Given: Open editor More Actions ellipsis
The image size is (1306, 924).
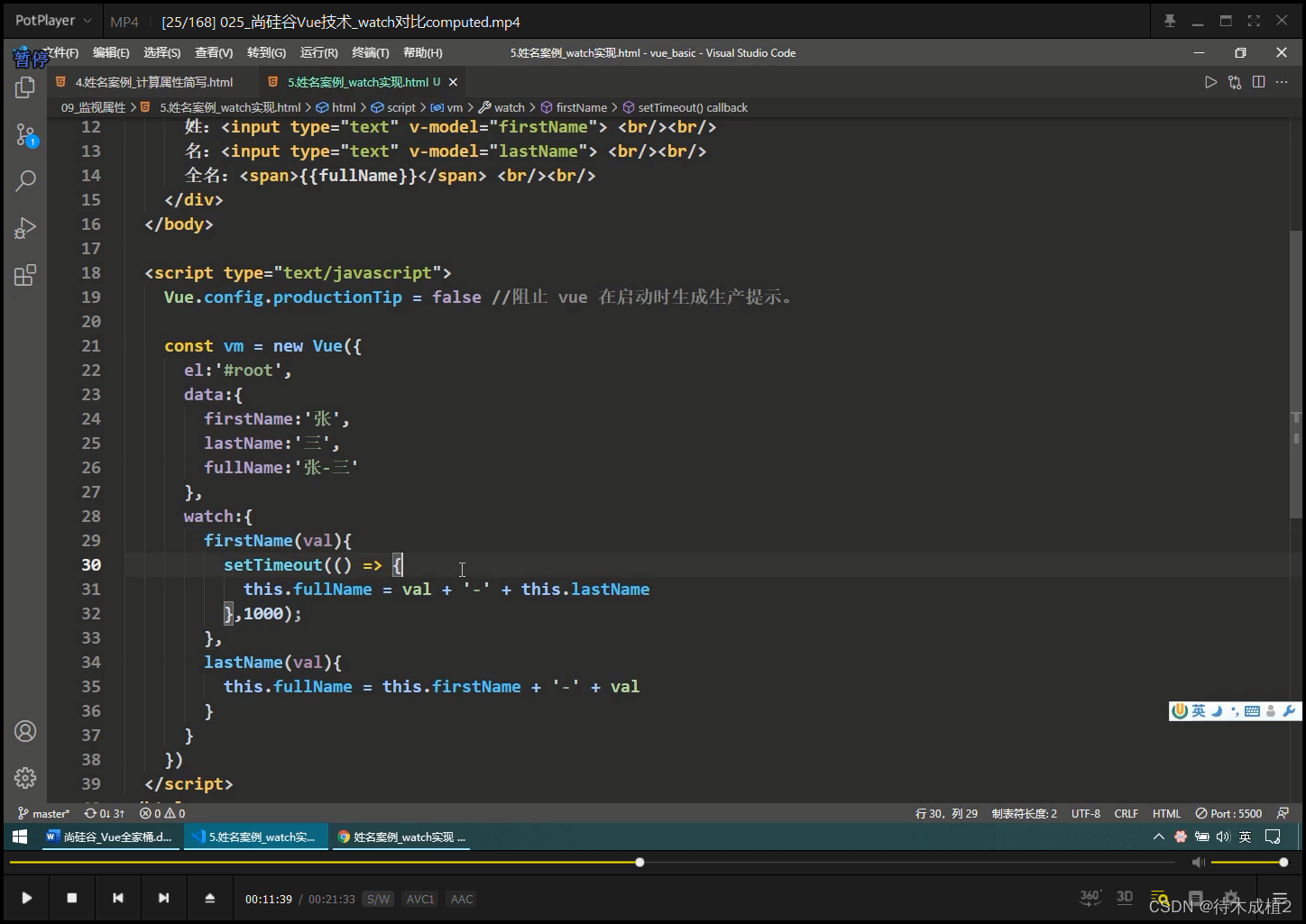Looking at the screenshot, I should coord(1282,82).
